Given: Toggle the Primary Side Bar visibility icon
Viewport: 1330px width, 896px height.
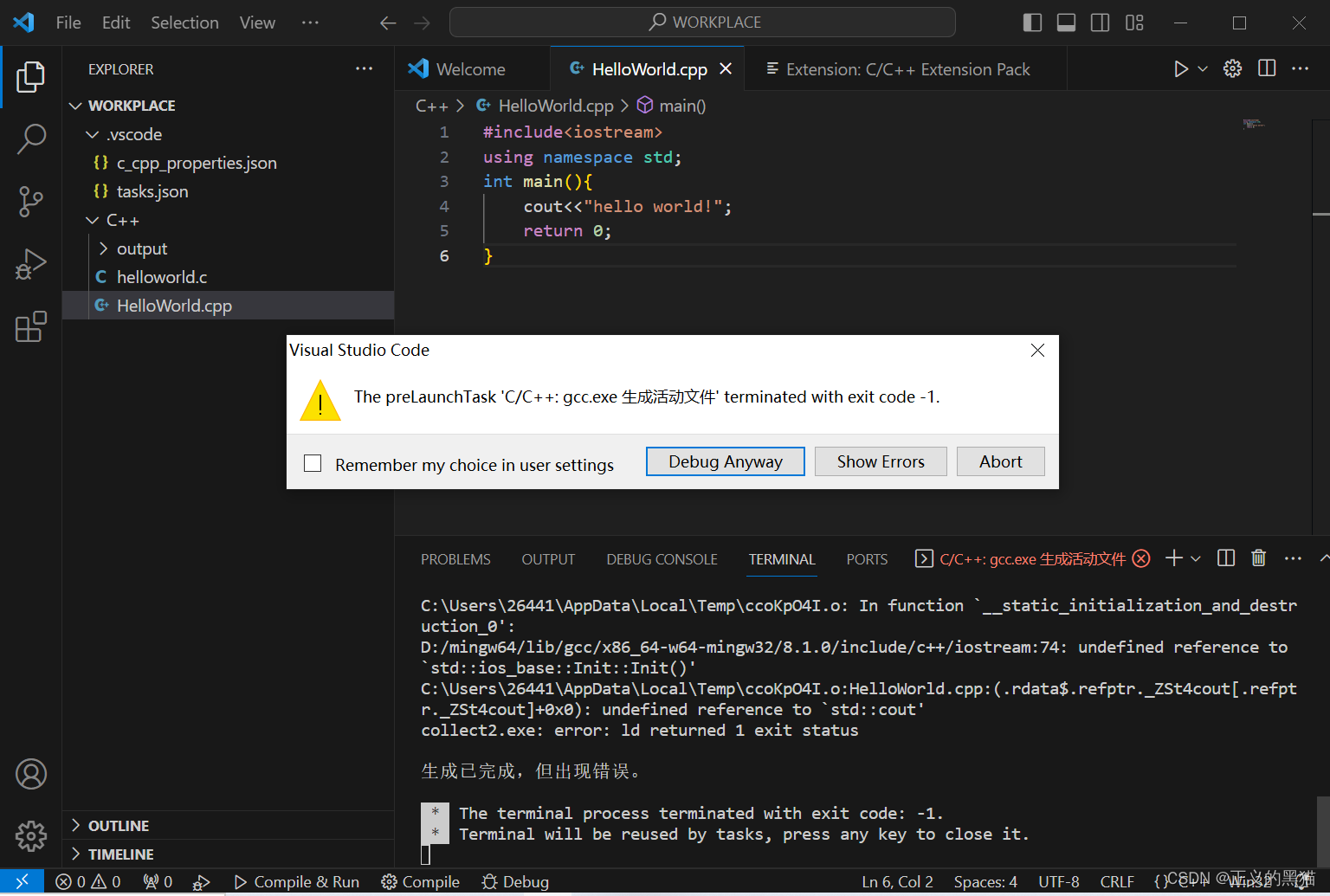Looking at the screenshot, I should point(1032,23).
